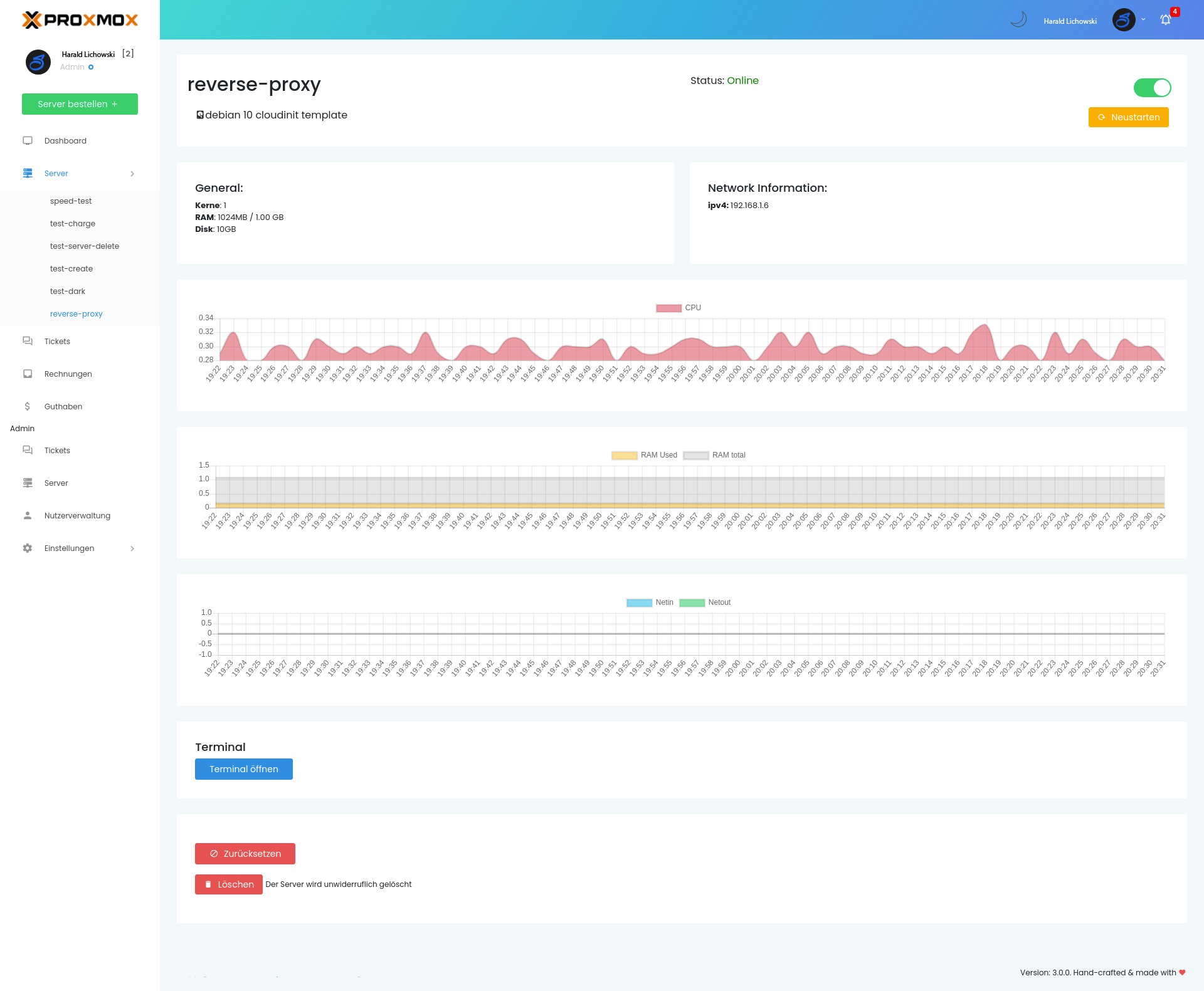
Task: Switch off the server power toggle
Action: 1152,88
